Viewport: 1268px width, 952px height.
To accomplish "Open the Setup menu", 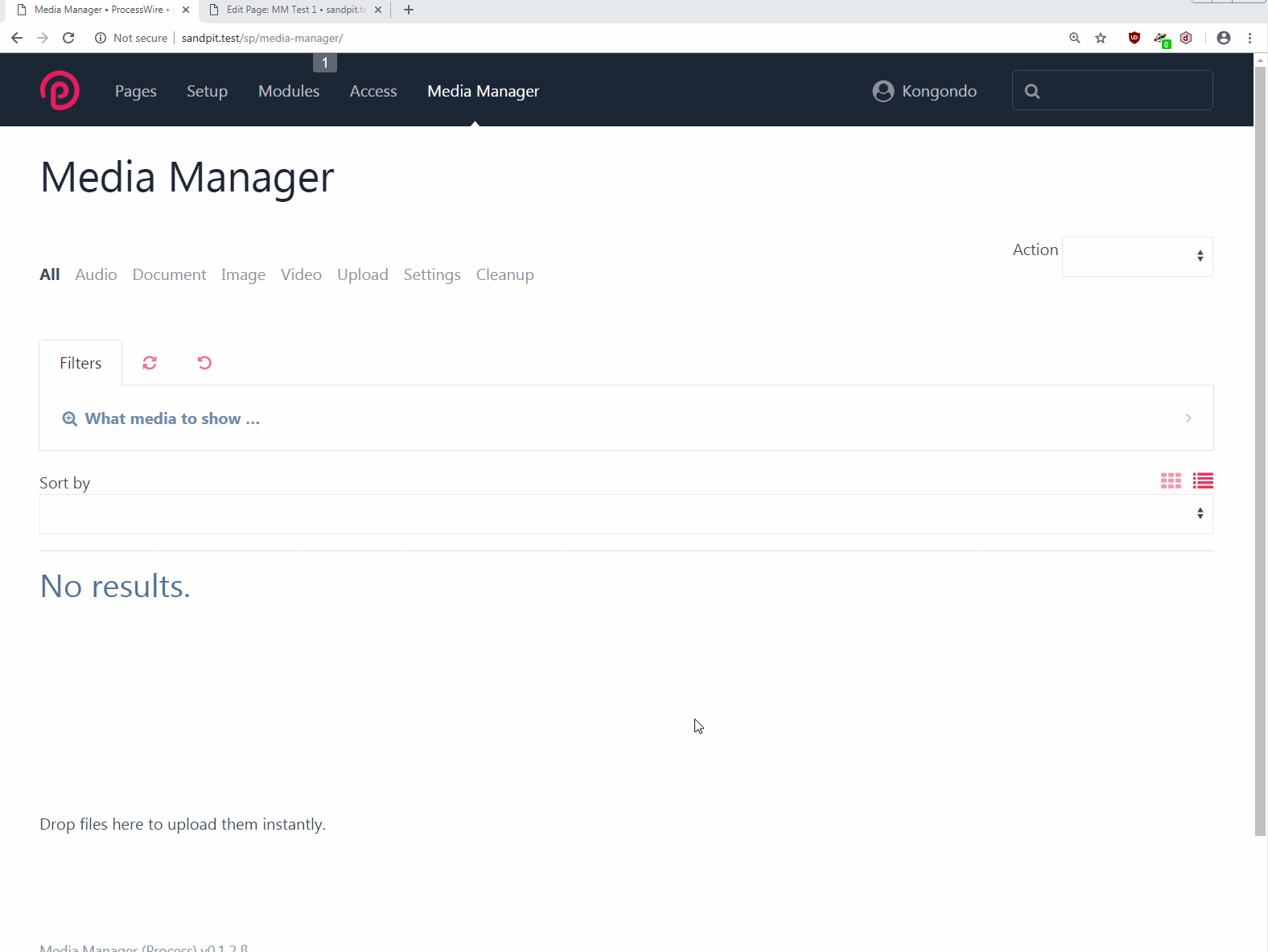I will [x=207, y=91].
